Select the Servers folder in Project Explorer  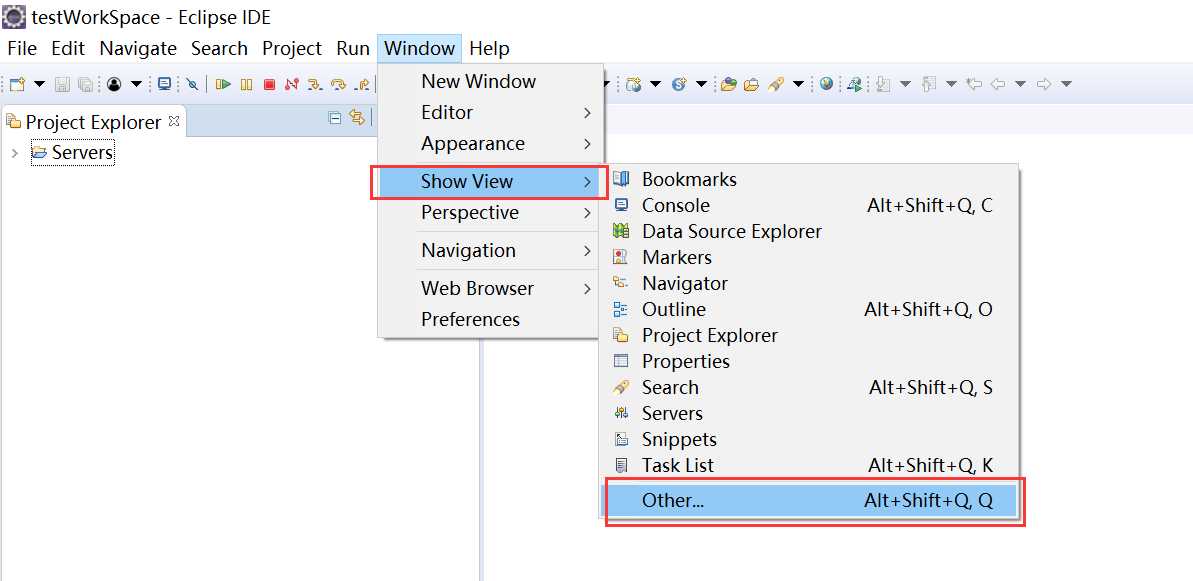click(x=73, y=152)
